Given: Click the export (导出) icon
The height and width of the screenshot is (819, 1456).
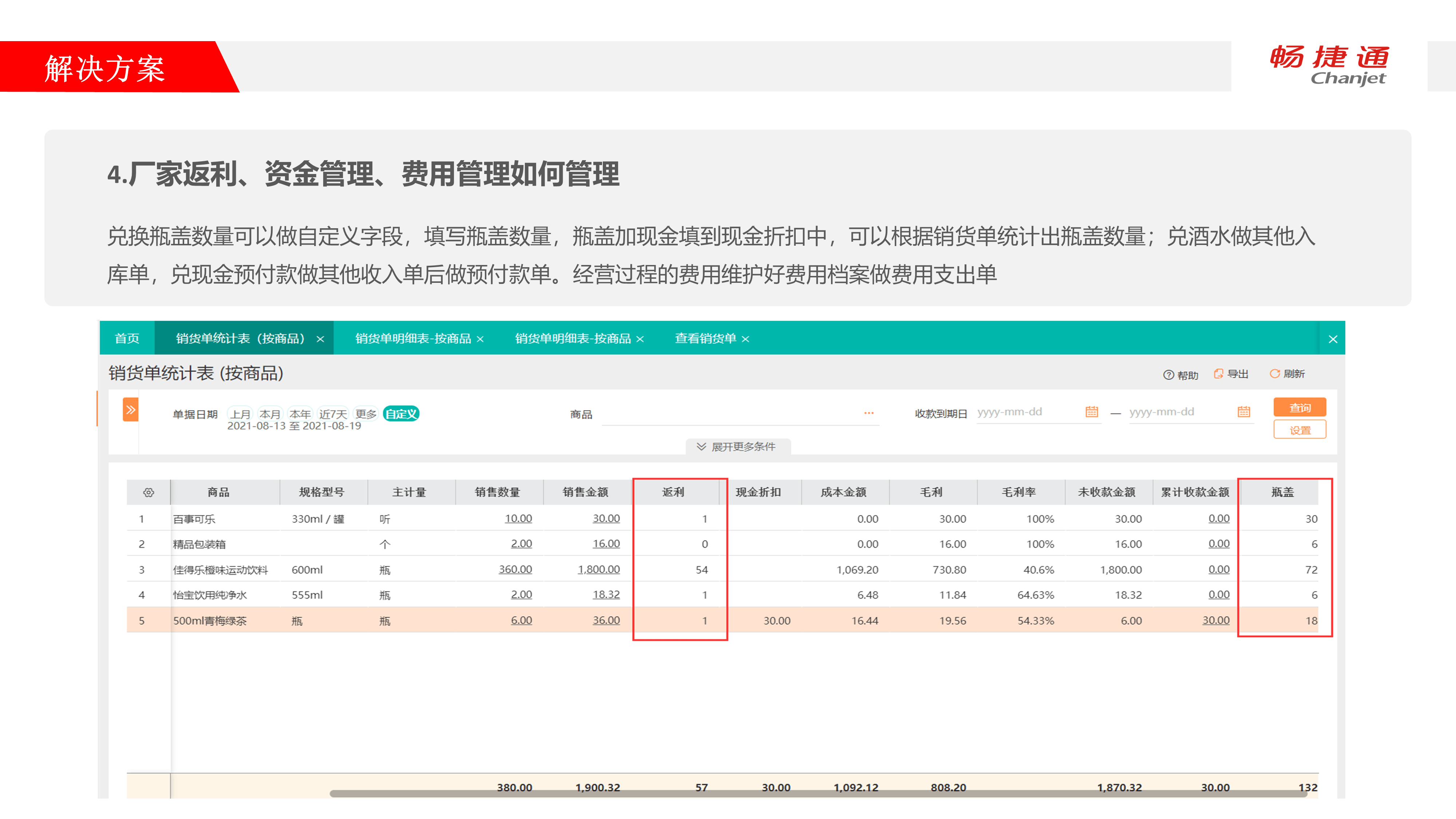Looking at the screenshot, I should tap(1219, 373).
